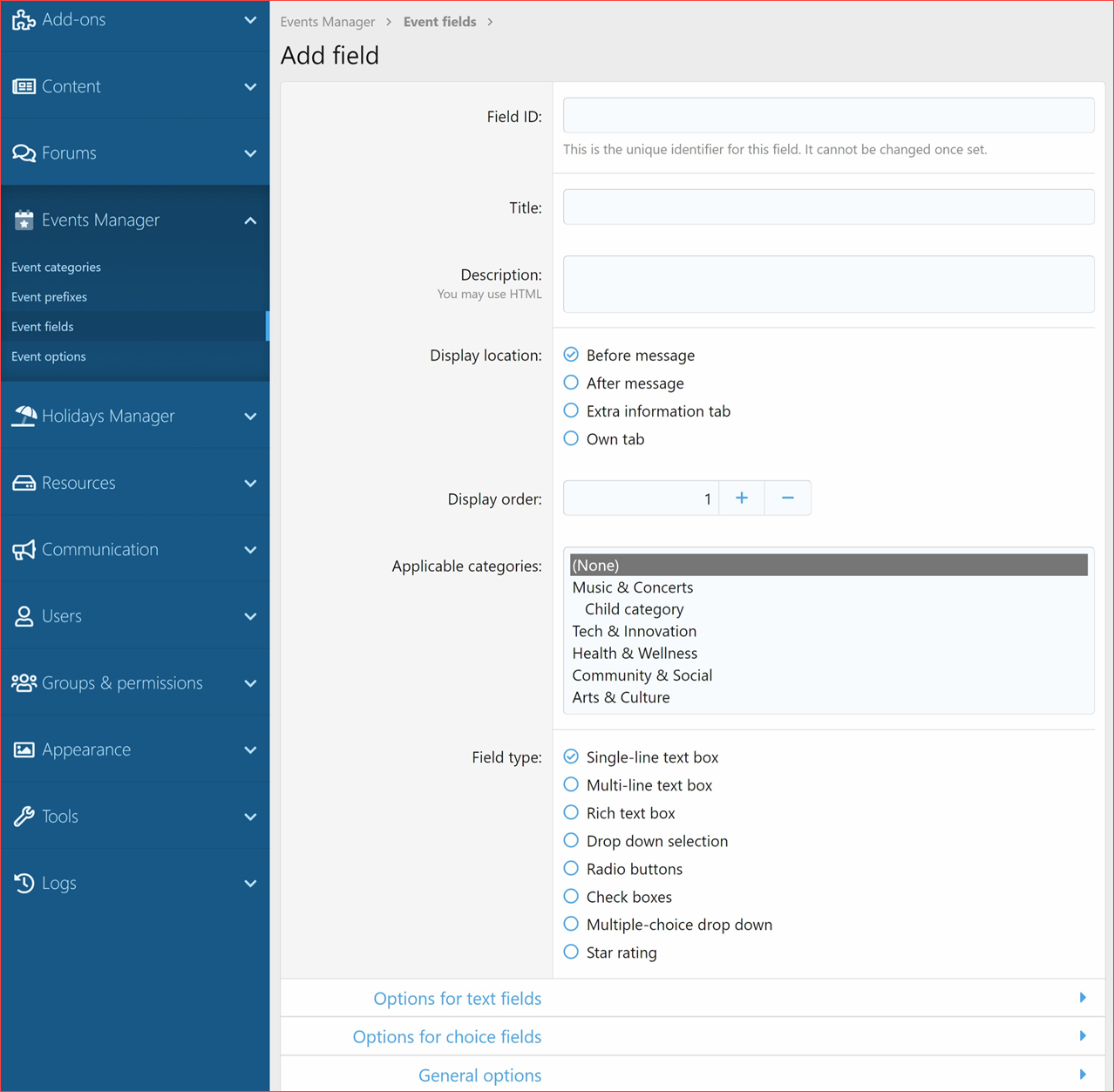Collapse the Events Manager sidebar section
Screen dimensions: 1114x1092
(x=251, y=220)
